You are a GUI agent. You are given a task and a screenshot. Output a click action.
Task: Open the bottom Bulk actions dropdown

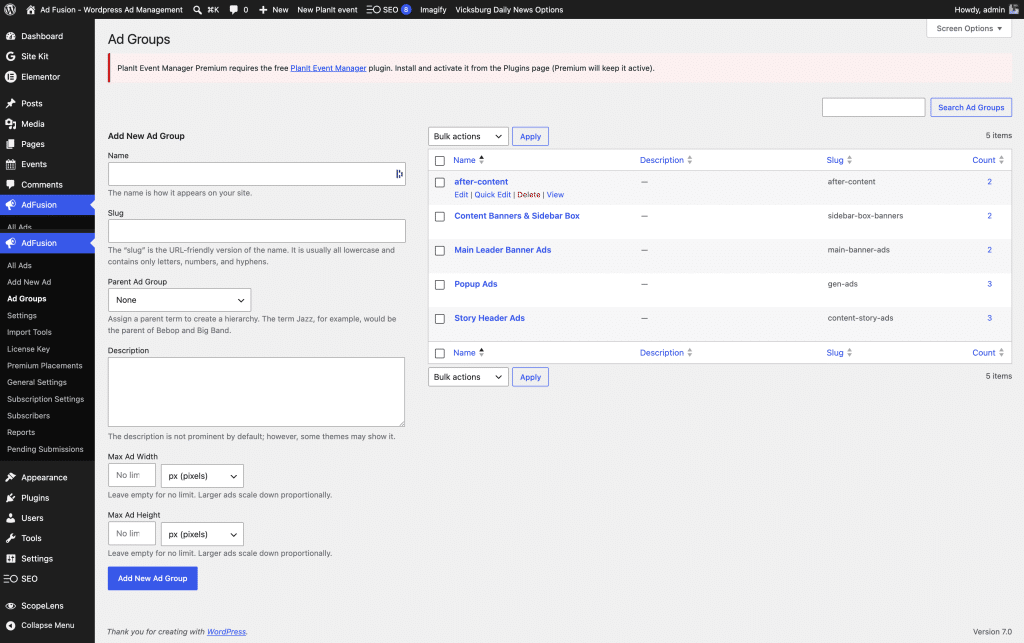[468, 377]
